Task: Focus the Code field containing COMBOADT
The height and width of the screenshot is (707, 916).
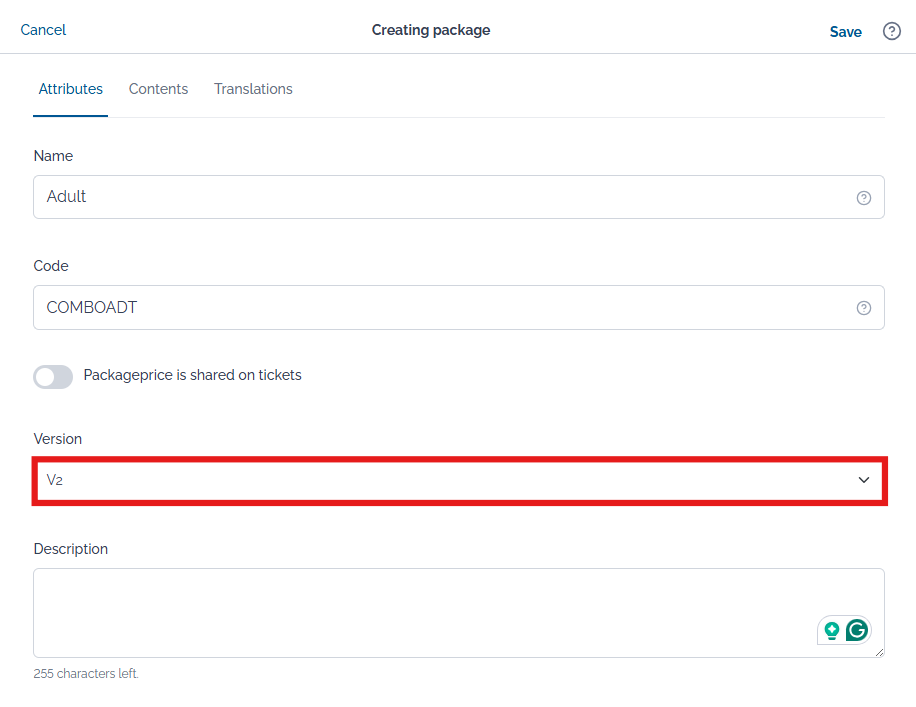Action: pos(459,307)
